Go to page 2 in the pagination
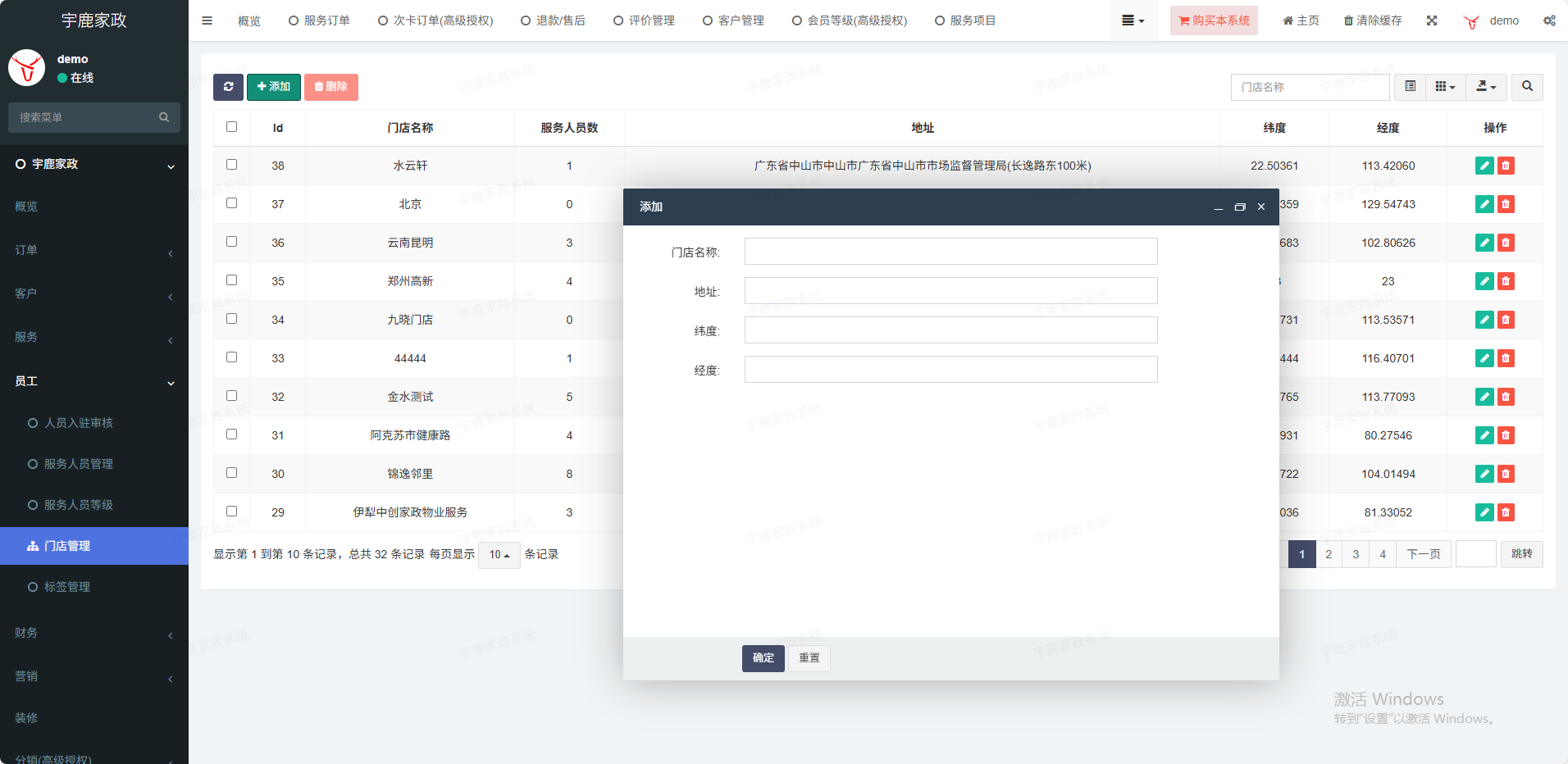 [1329, 554]
